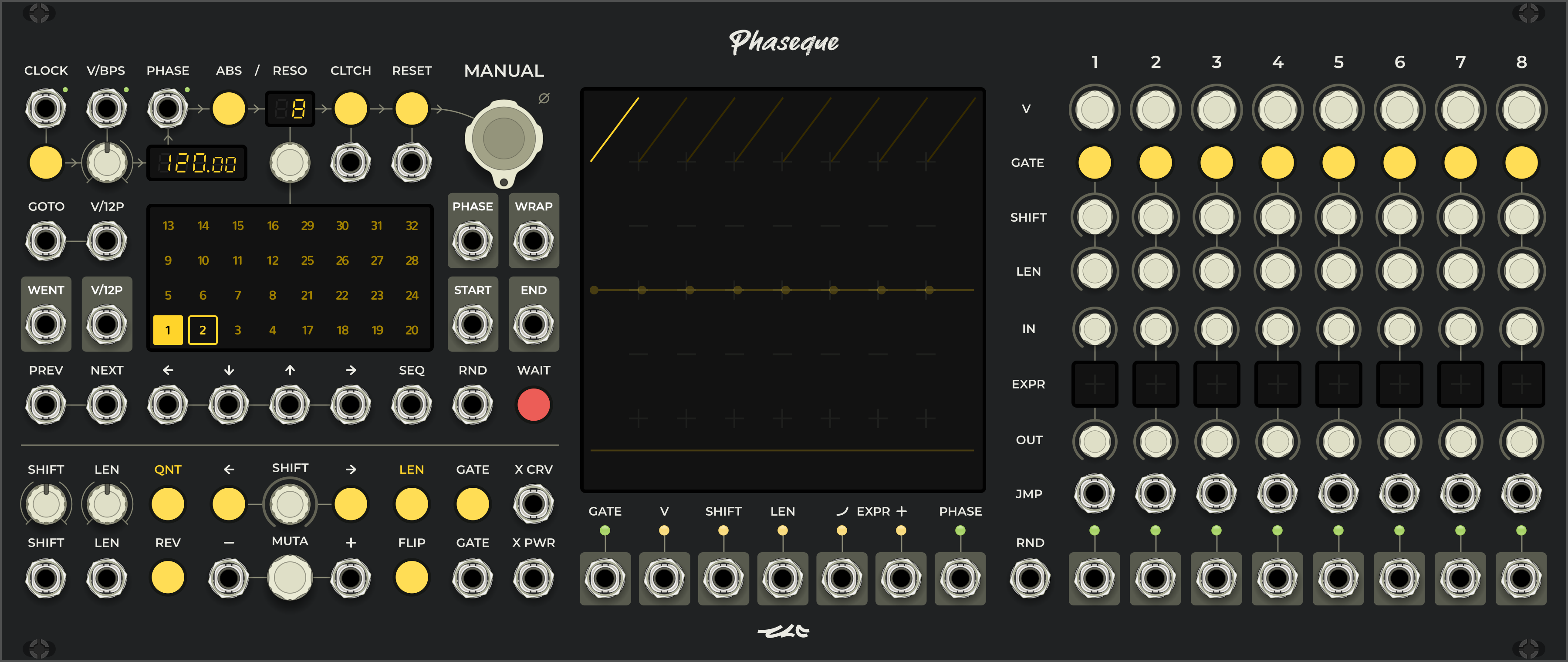Click step 1 JMP jack
This screenshot has width=1568, height=662.
(1094, 493)
